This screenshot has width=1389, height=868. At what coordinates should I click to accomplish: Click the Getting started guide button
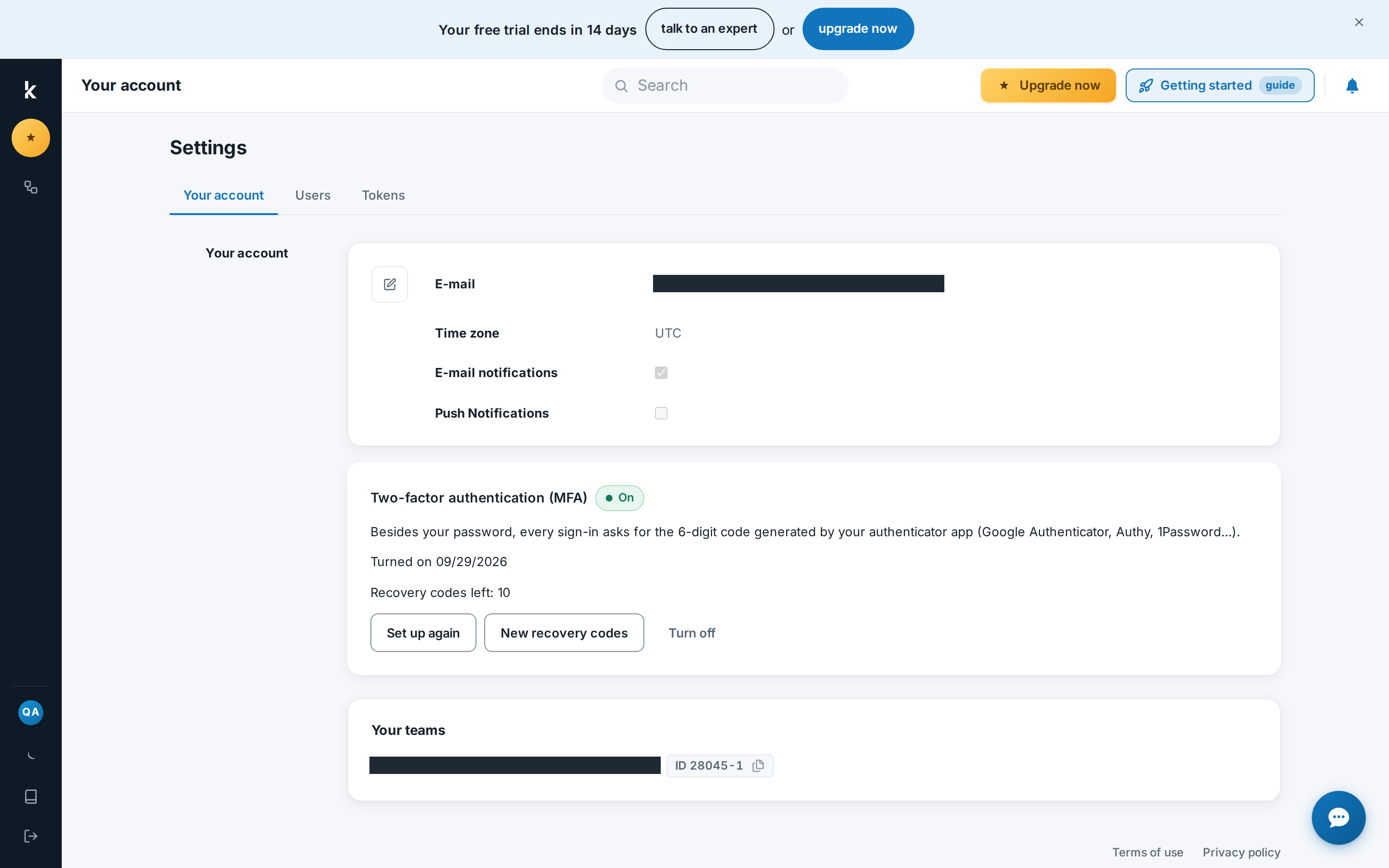tap(1220, 85)
